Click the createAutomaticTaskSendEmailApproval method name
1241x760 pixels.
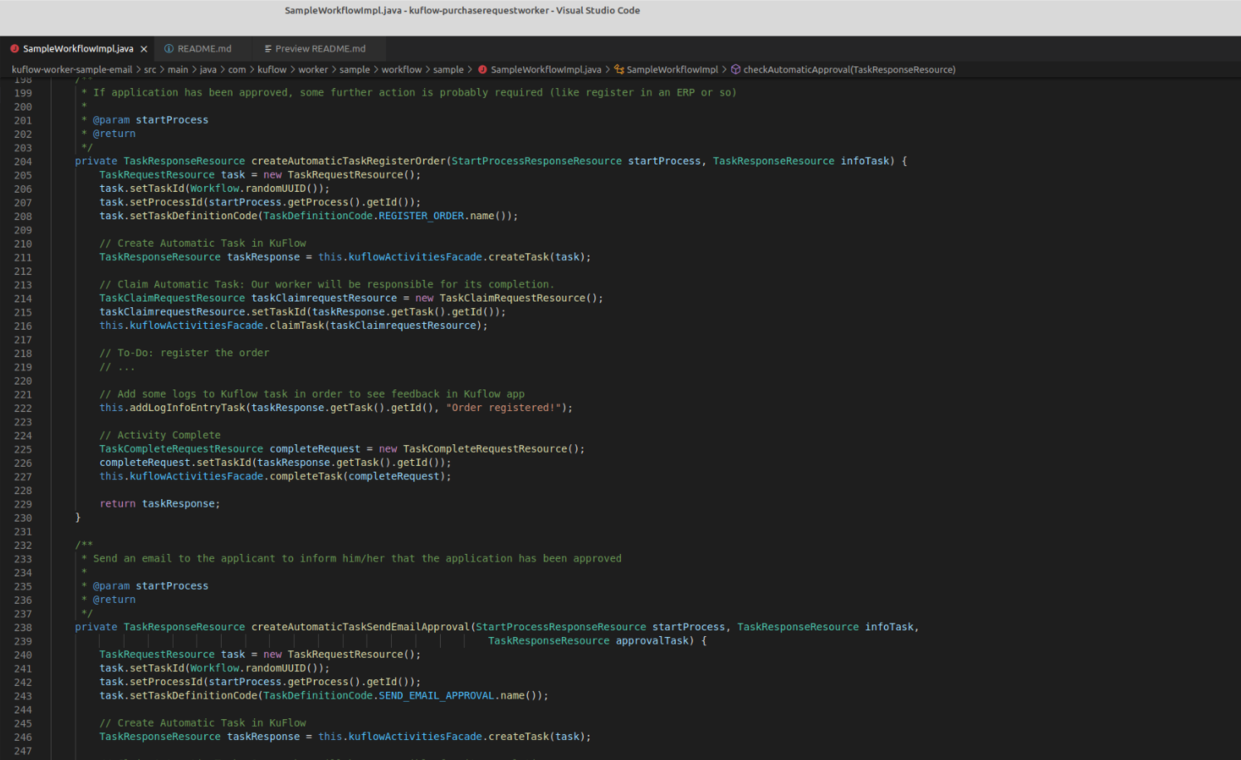point(360,627)
